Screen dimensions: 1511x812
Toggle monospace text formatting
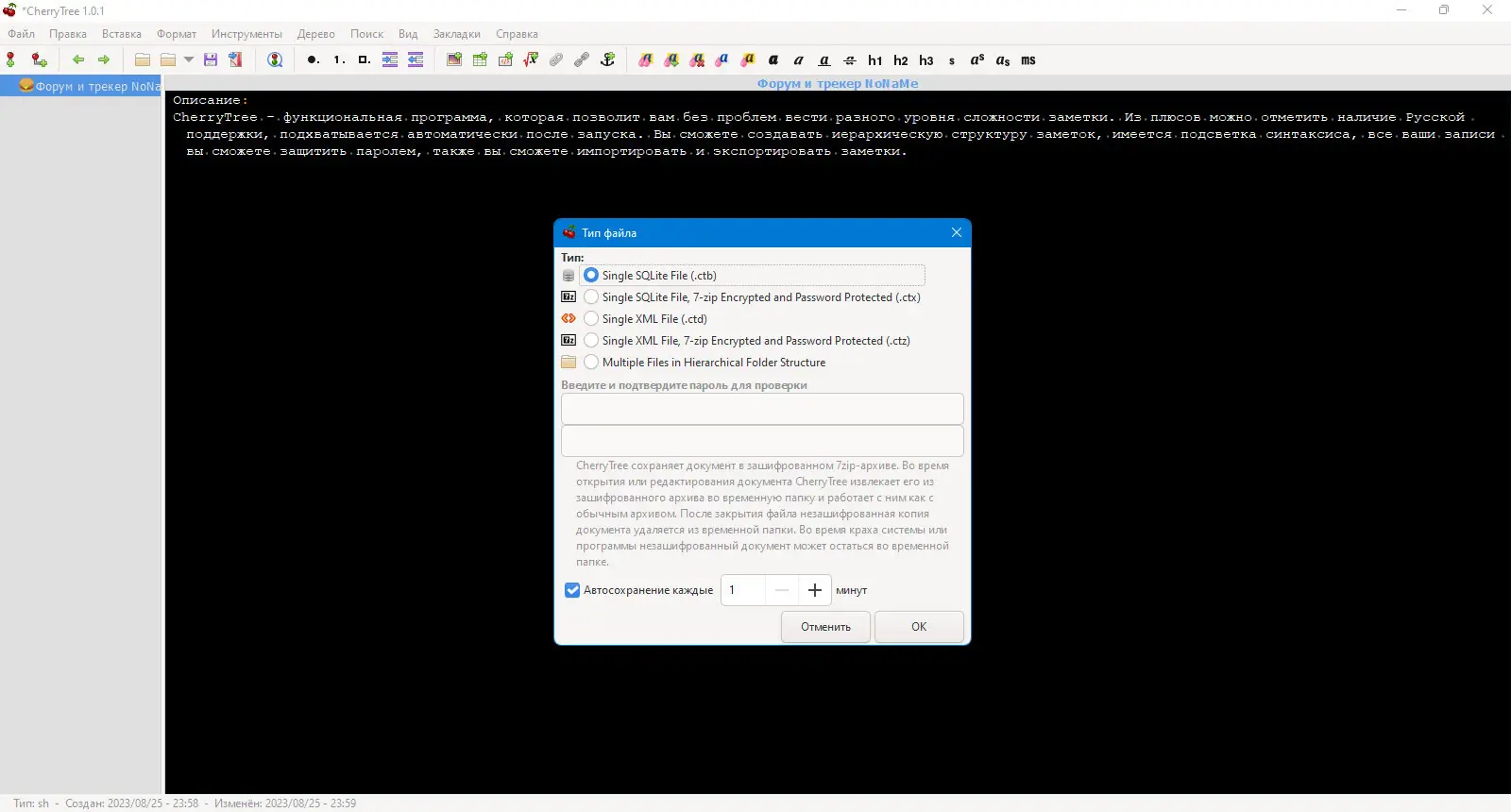click(x=1028, y=59)
